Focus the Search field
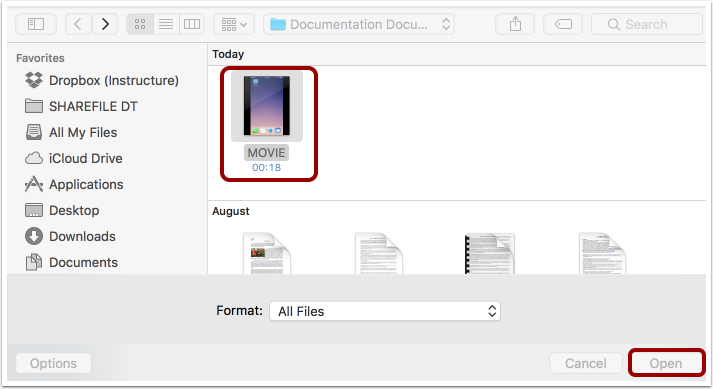The width and height of the screenshot is (713, 389). (x=647, y=24)
